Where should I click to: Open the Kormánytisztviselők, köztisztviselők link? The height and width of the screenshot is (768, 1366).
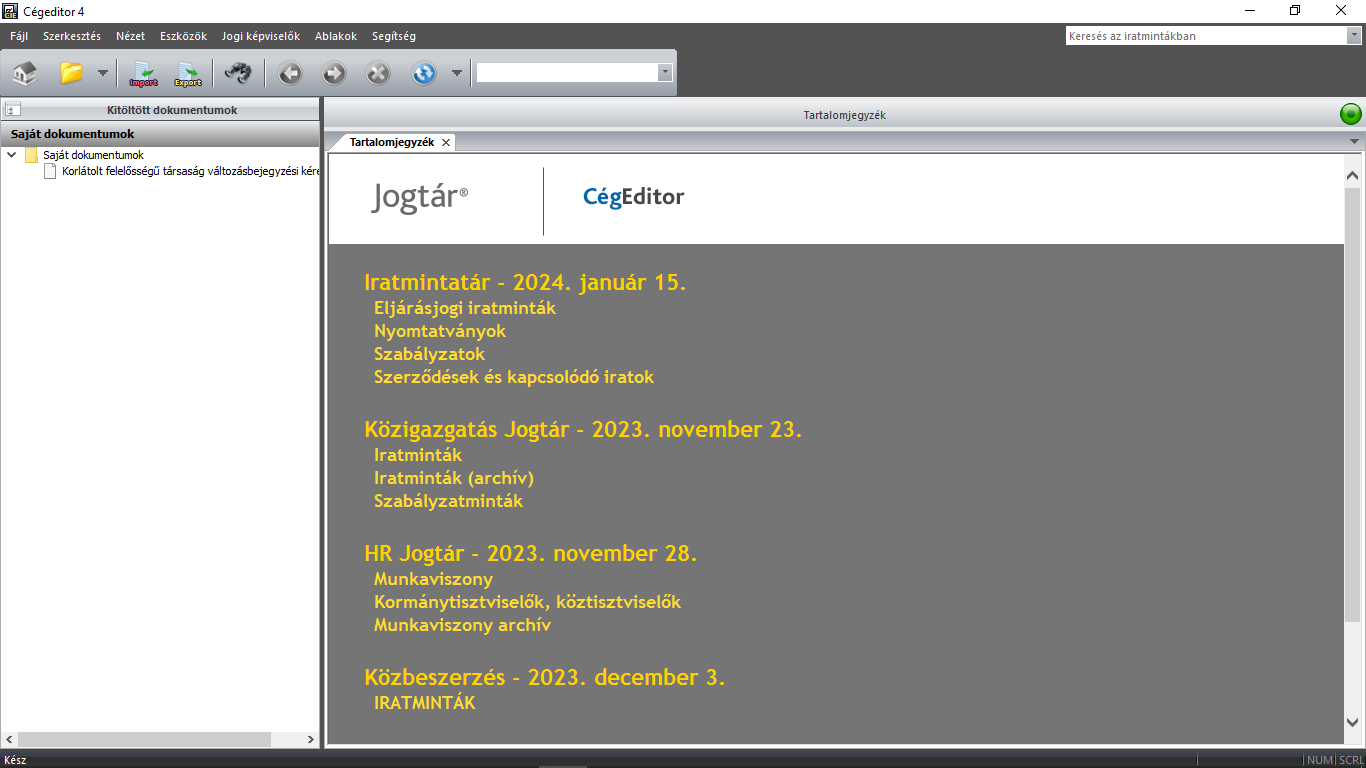[x=527, y=602]
